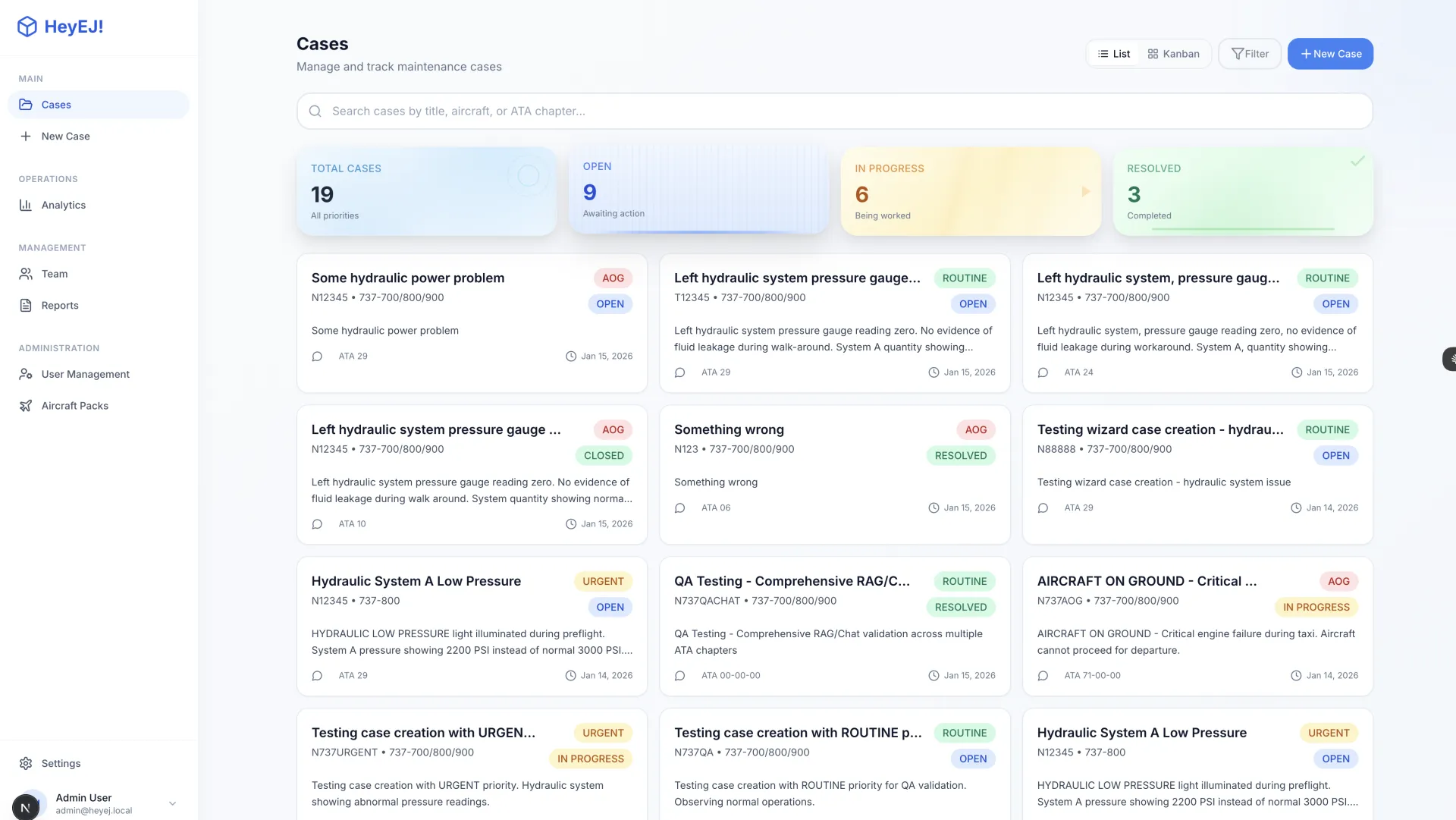Switch to Kanban view
1456x820 pixels.
(1173, 54)
